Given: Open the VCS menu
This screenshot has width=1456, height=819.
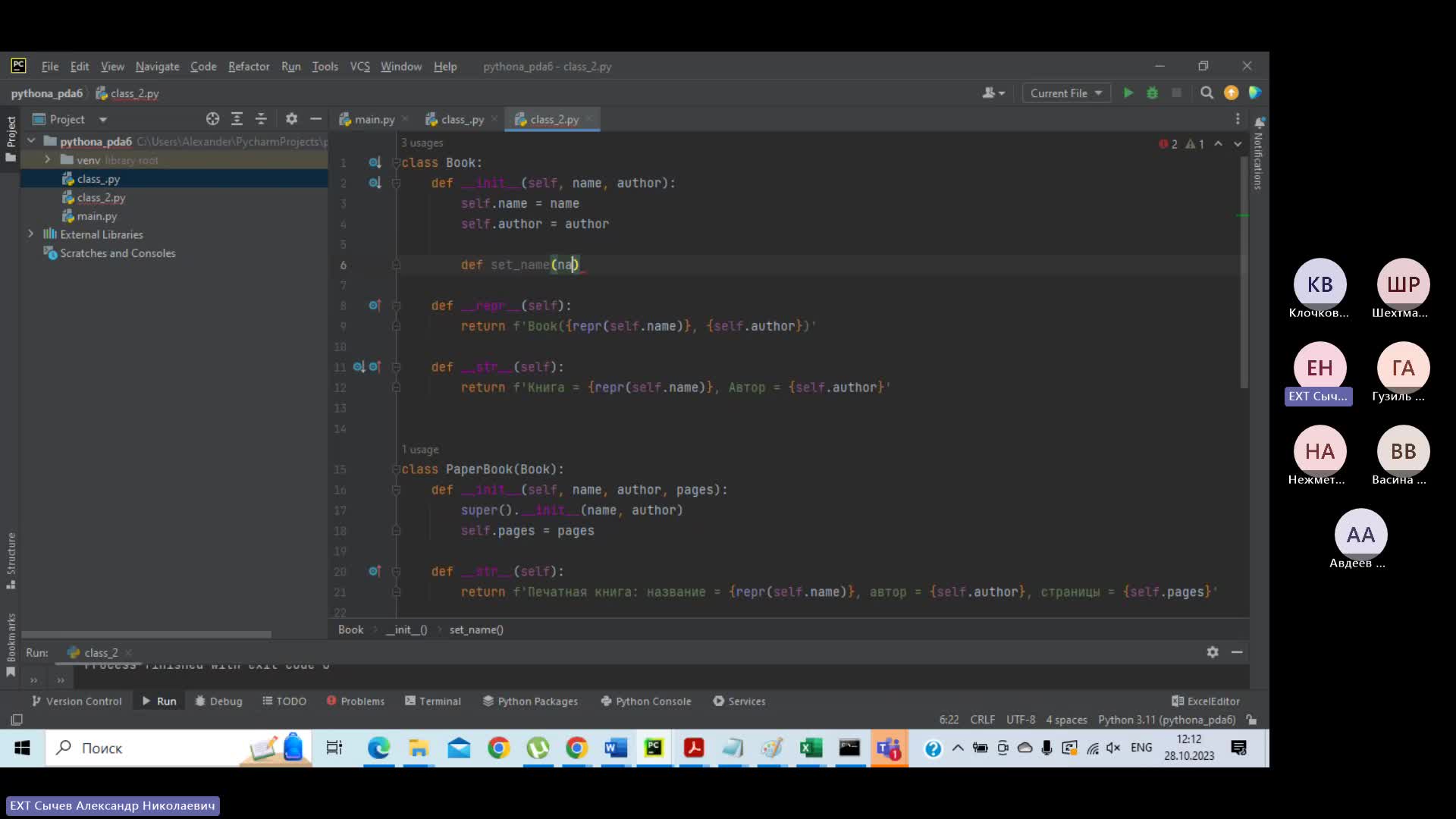Looking at the screenshot, I should tap(360, 67).
